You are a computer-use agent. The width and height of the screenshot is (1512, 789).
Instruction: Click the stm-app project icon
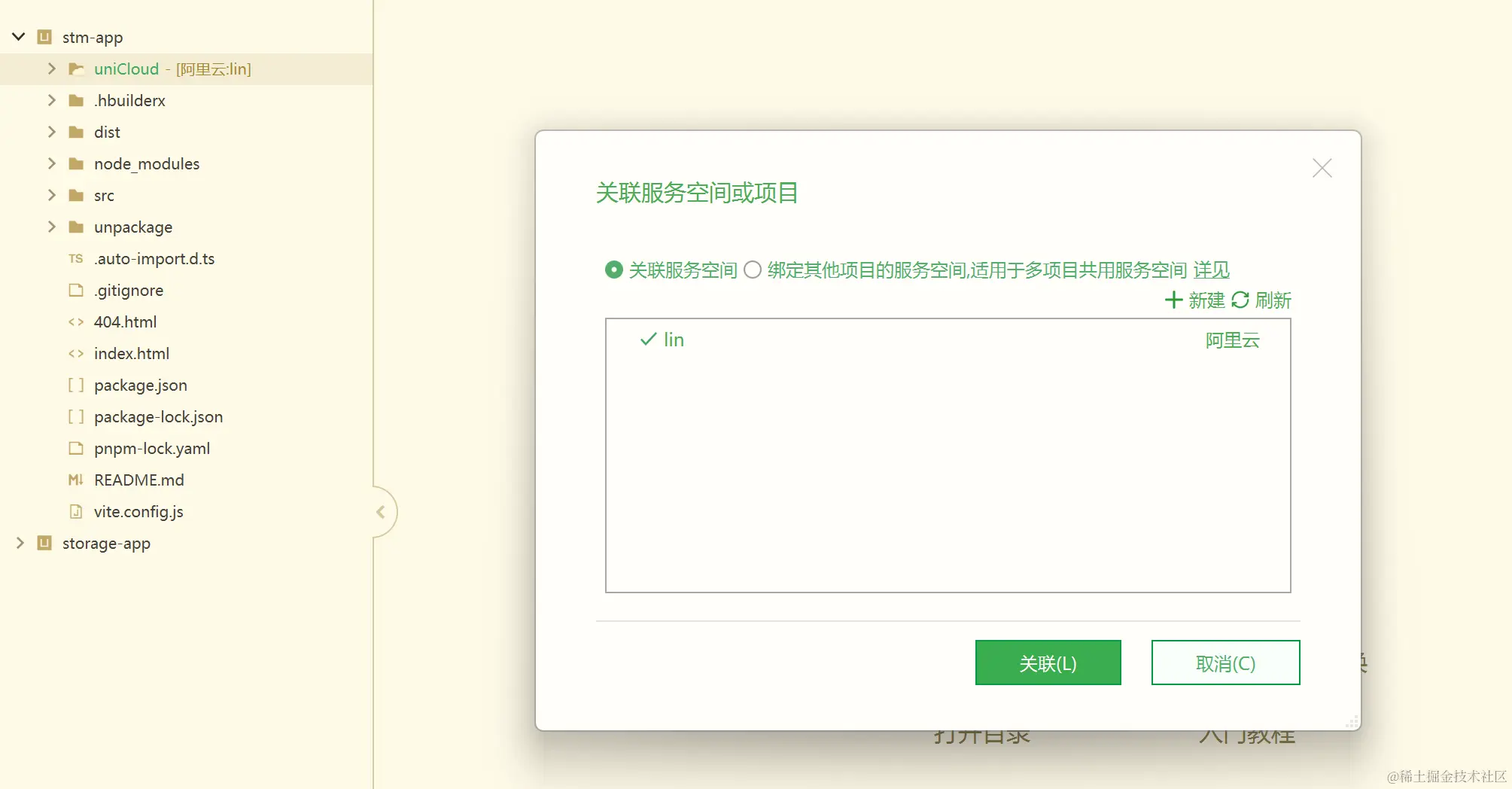pos(44,37)
